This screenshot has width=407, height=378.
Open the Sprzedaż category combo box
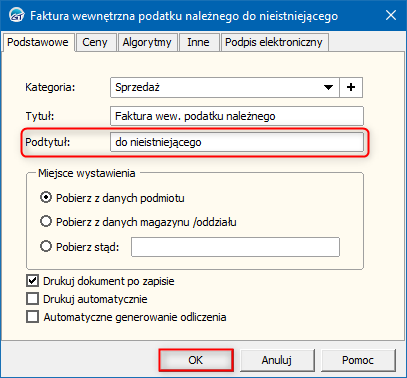pyautogui.click(x=225, y=87)
